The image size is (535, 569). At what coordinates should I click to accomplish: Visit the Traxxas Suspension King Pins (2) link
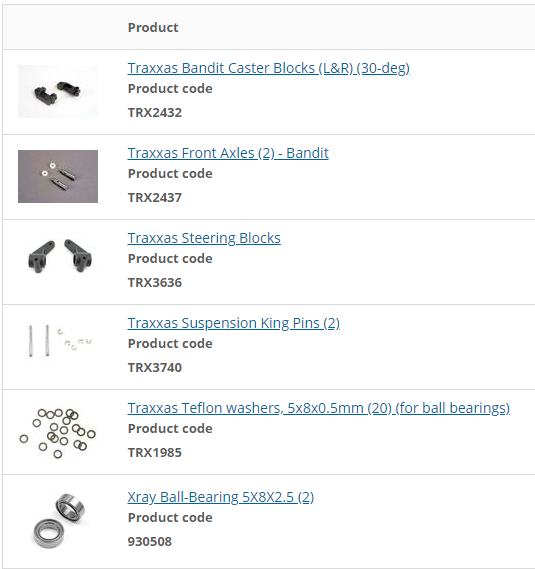tap(233, 323)
